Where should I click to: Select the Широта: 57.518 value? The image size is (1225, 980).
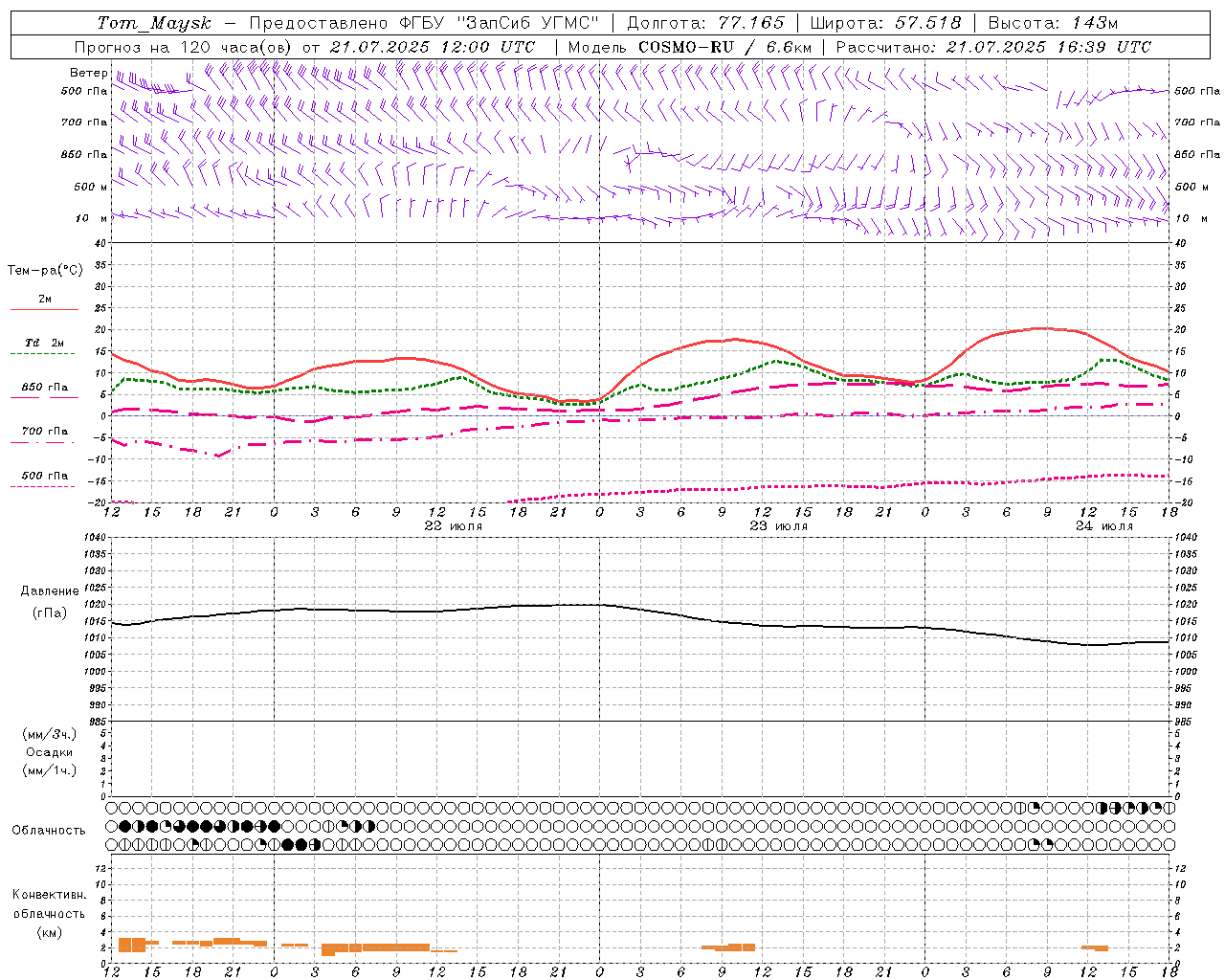[885, 23]
